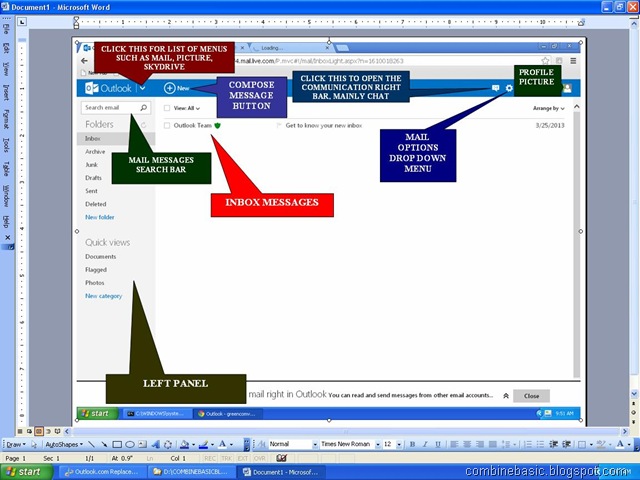
Task: Insert a Text Box from Drawing toolbar
Action: [142, 444]
